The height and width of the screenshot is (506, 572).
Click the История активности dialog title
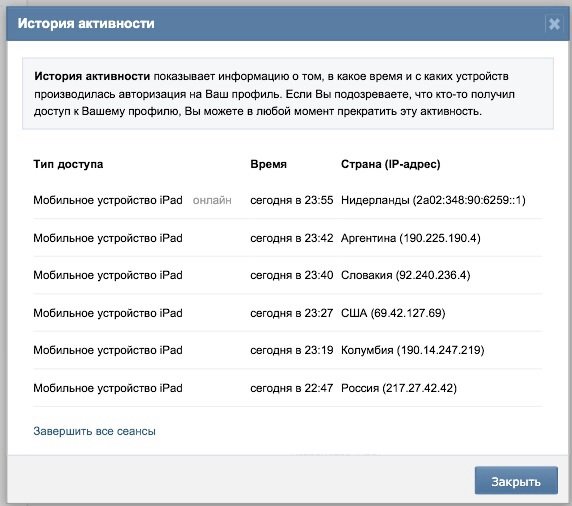click(86, 24)
